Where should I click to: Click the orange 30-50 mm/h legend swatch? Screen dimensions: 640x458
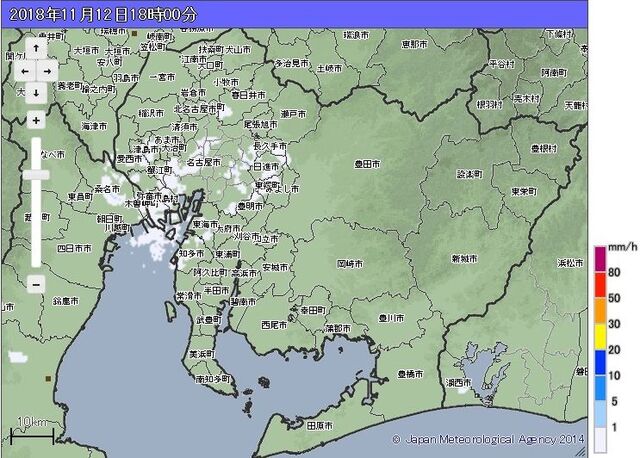pyautogui.click(x=600, y=311)
